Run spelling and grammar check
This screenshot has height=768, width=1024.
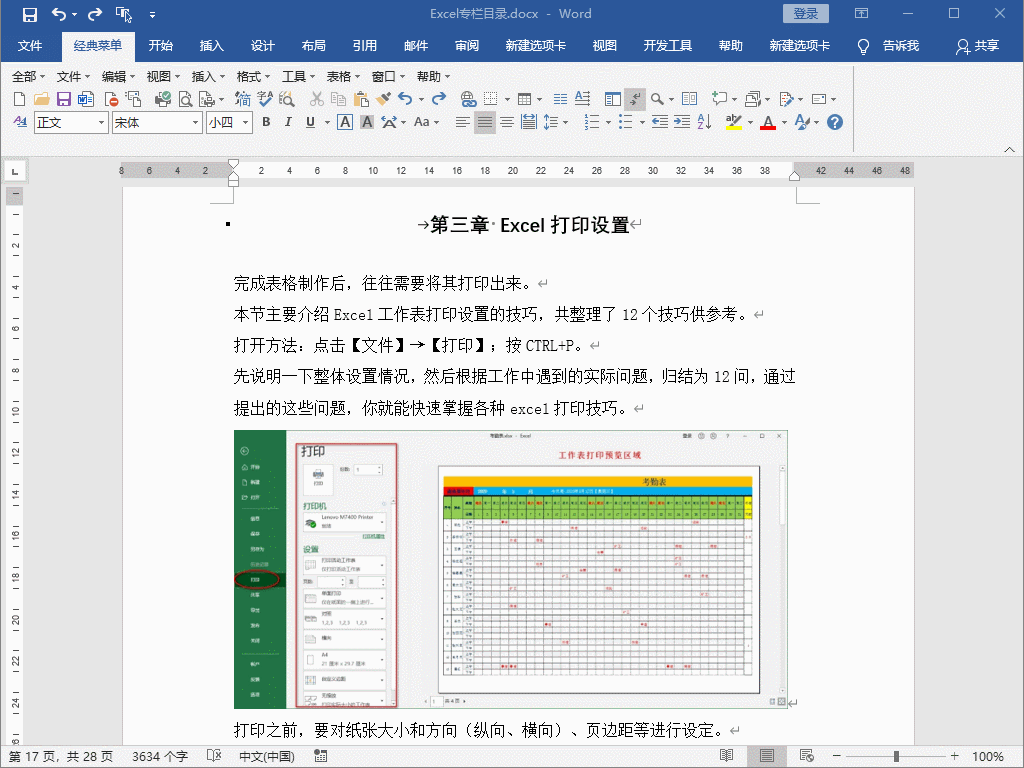tap(264, 99)
